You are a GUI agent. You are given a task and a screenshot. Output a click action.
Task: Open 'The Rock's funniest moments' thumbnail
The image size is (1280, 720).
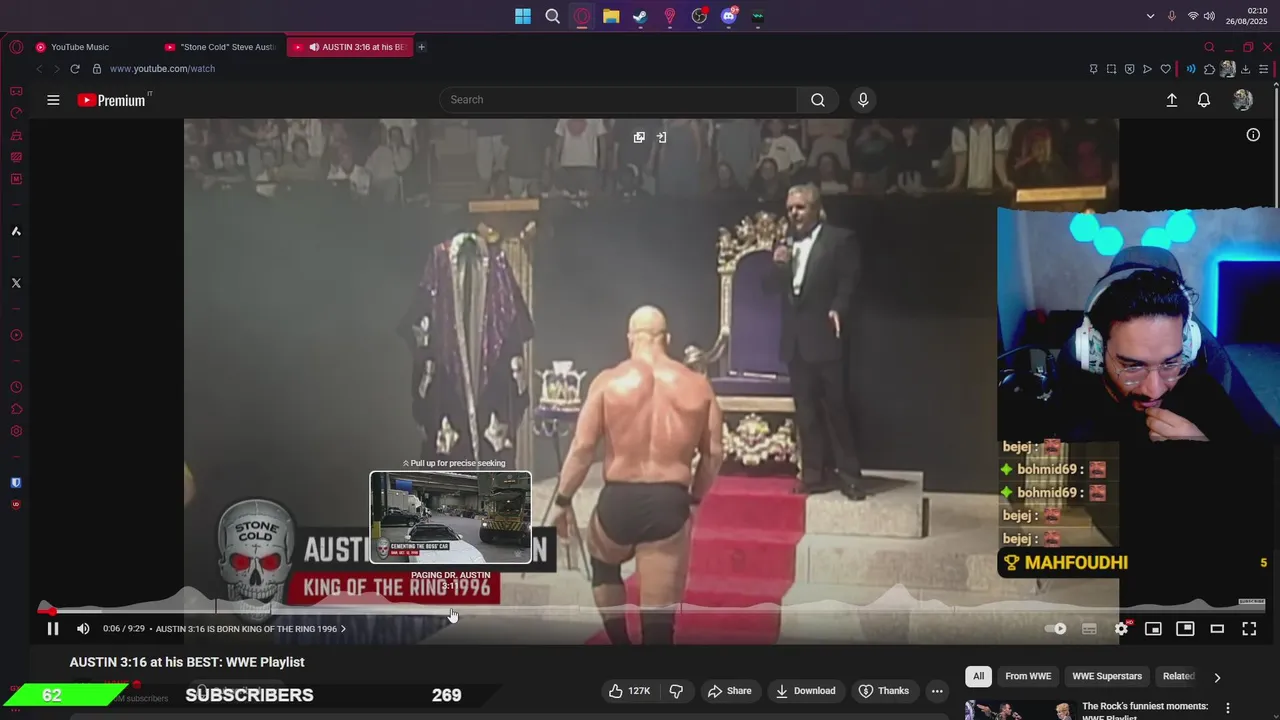coord(1018,710)
